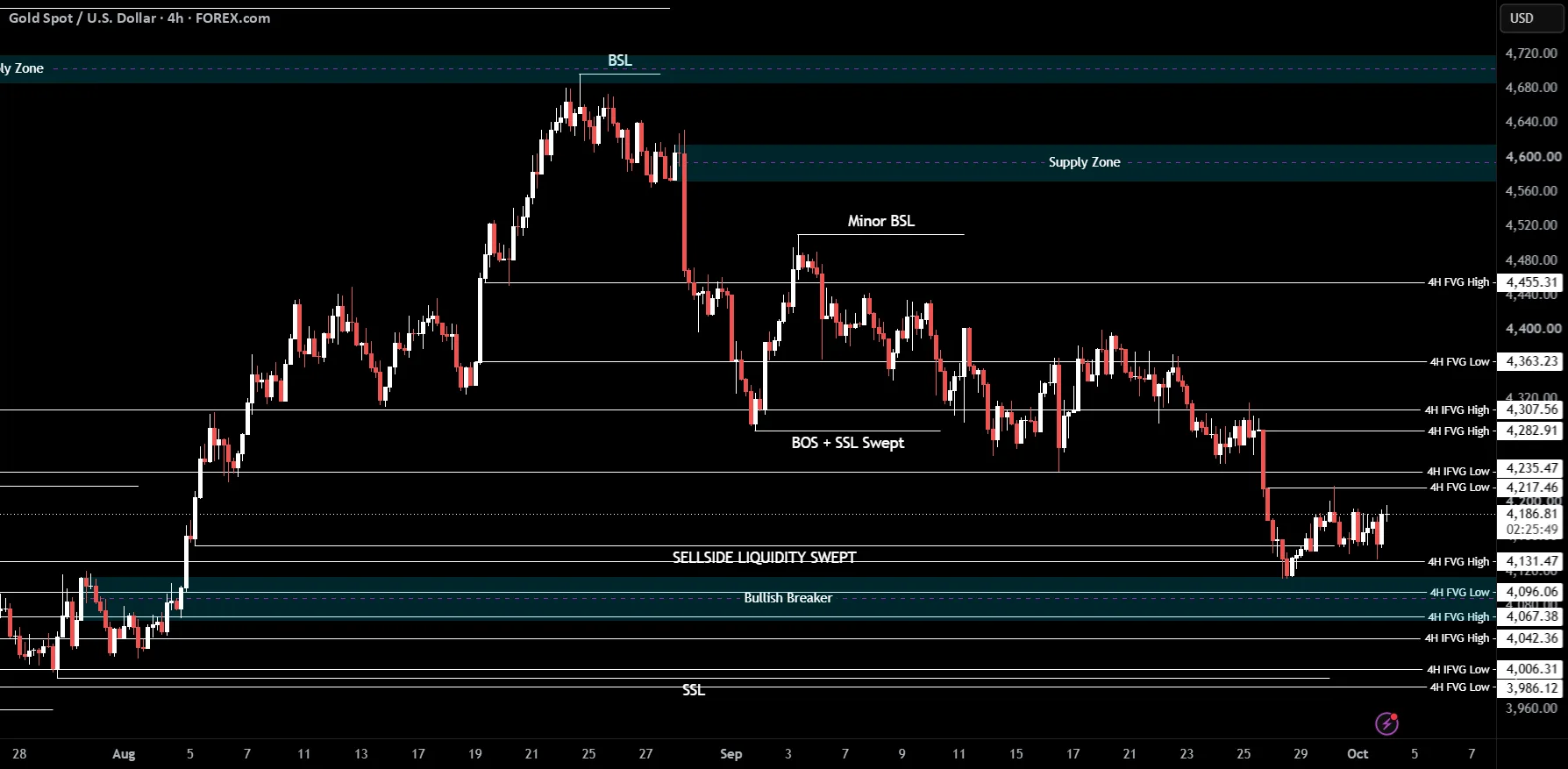The image size is (1568, 769).
Task: Click the 3,986.12 price label
Action: click(1531, 688)
